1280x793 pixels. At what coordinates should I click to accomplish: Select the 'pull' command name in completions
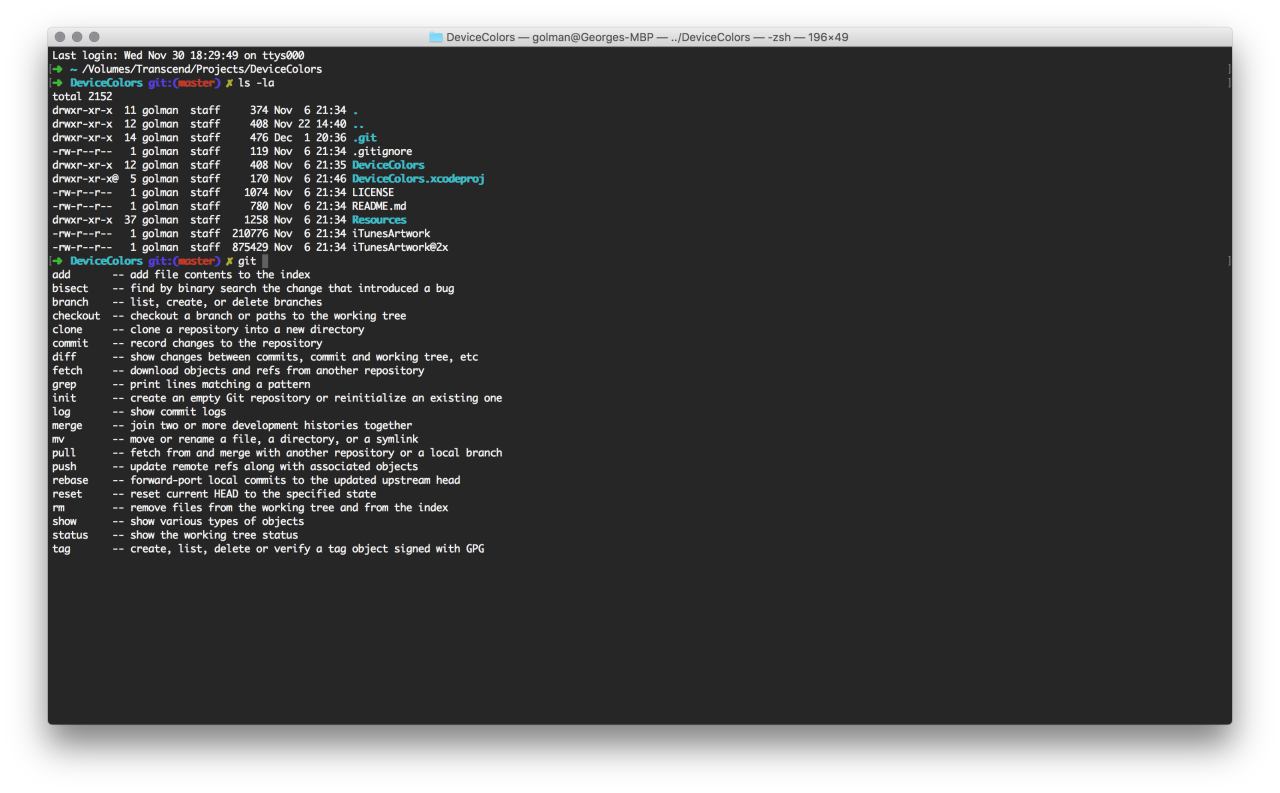[64, 453]
